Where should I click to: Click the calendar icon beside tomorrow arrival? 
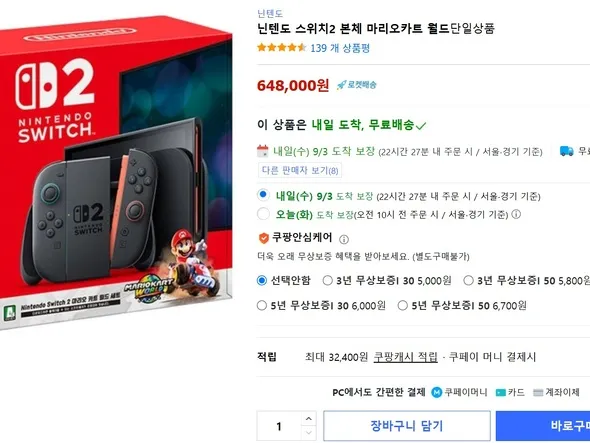(263, 151)
